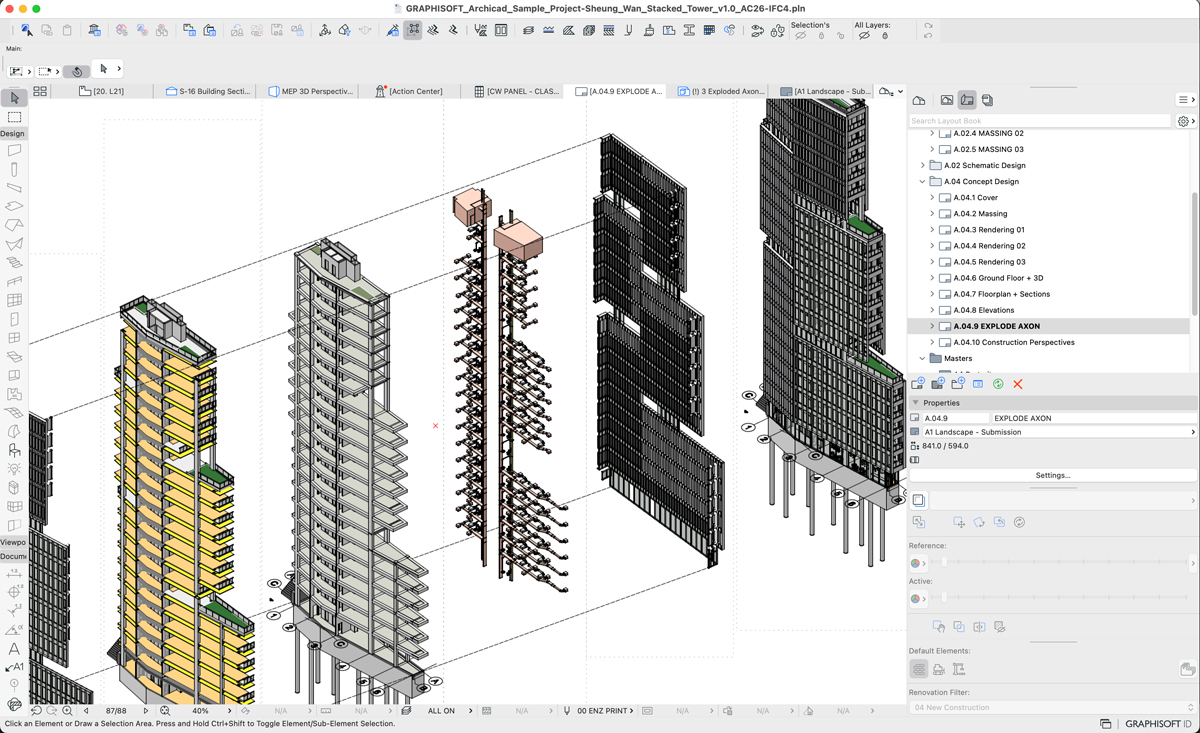Select A.04.6 Ground Floor + 3D layout
Screen dimensions: 1200x733
997,278
